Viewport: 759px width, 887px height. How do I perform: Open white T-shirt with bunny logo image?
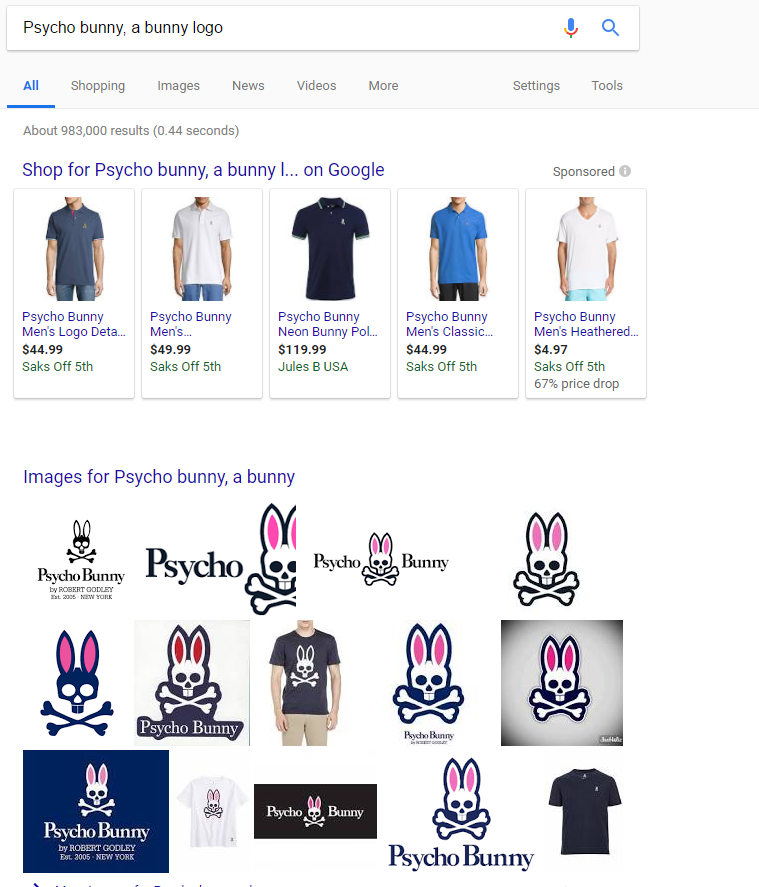[213, 811]
